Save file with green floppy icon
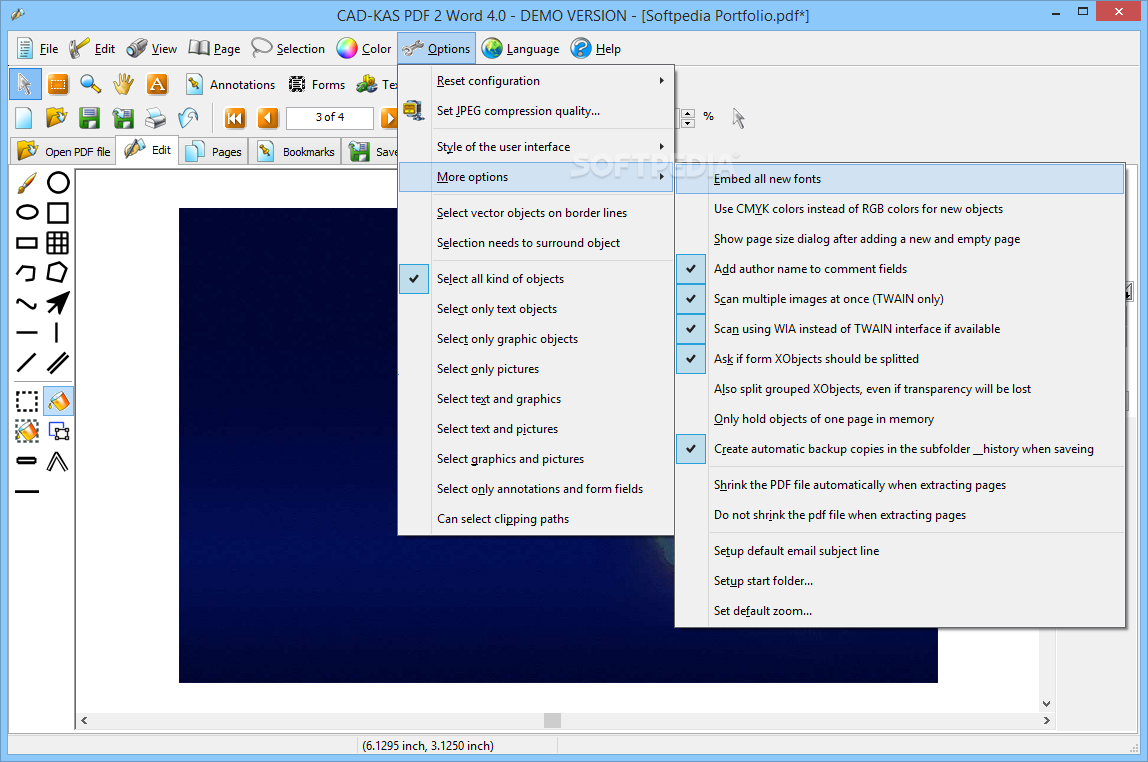The height and width of the screenshot is (762, 1148). click(89, 117)
